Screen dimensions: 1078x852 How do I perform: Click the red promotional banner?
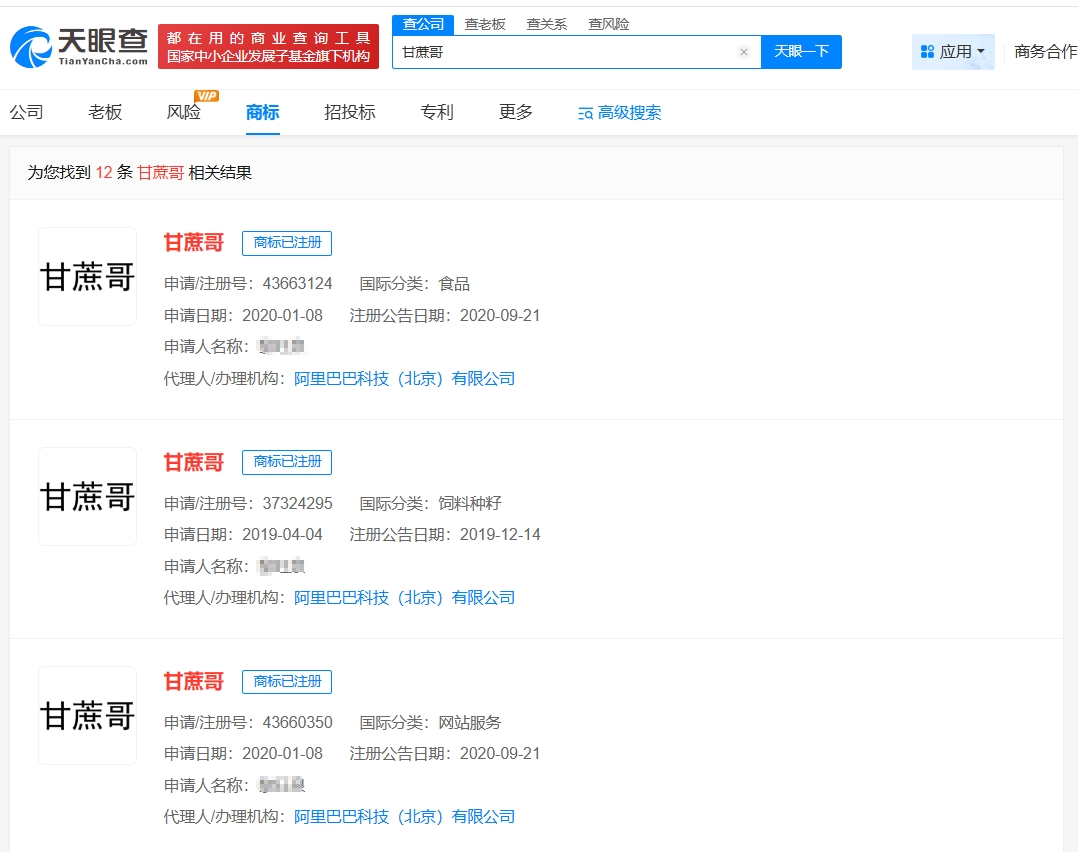268,47
